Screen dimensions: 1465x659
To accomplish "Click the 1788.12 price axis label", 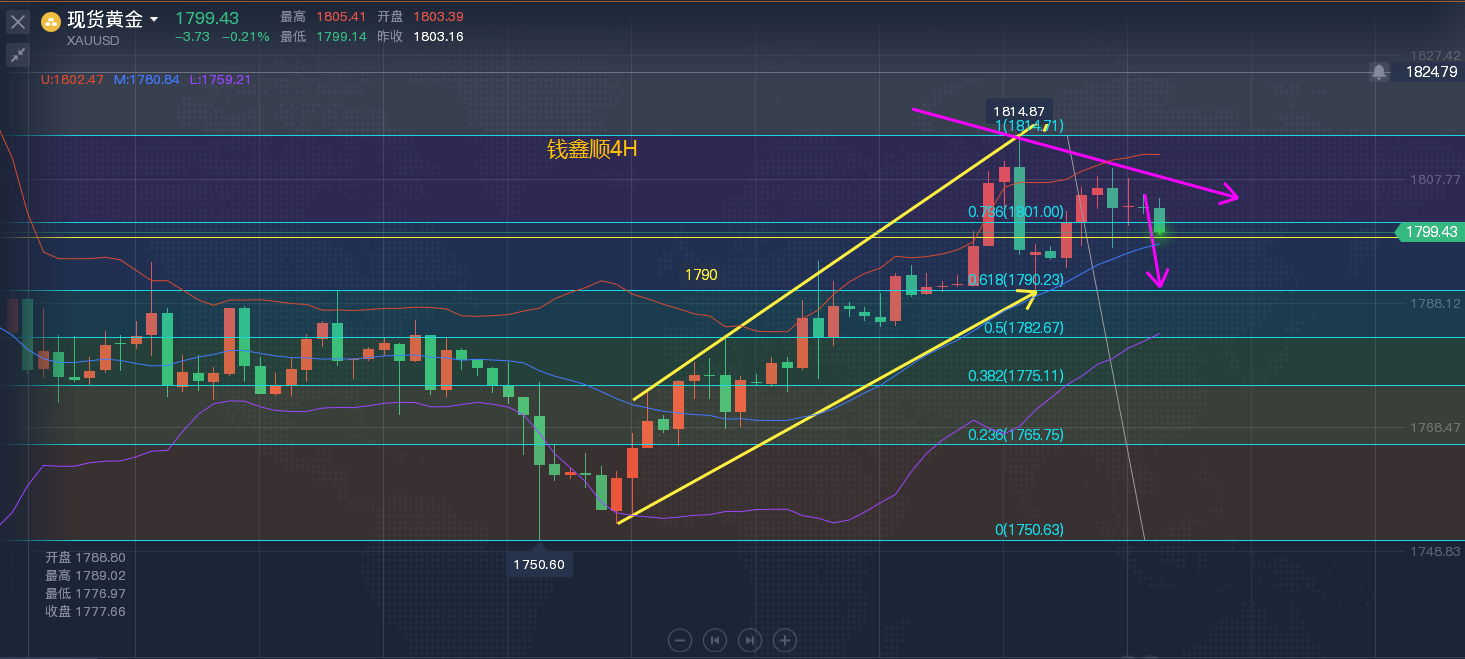I will tap(1434, 303).
